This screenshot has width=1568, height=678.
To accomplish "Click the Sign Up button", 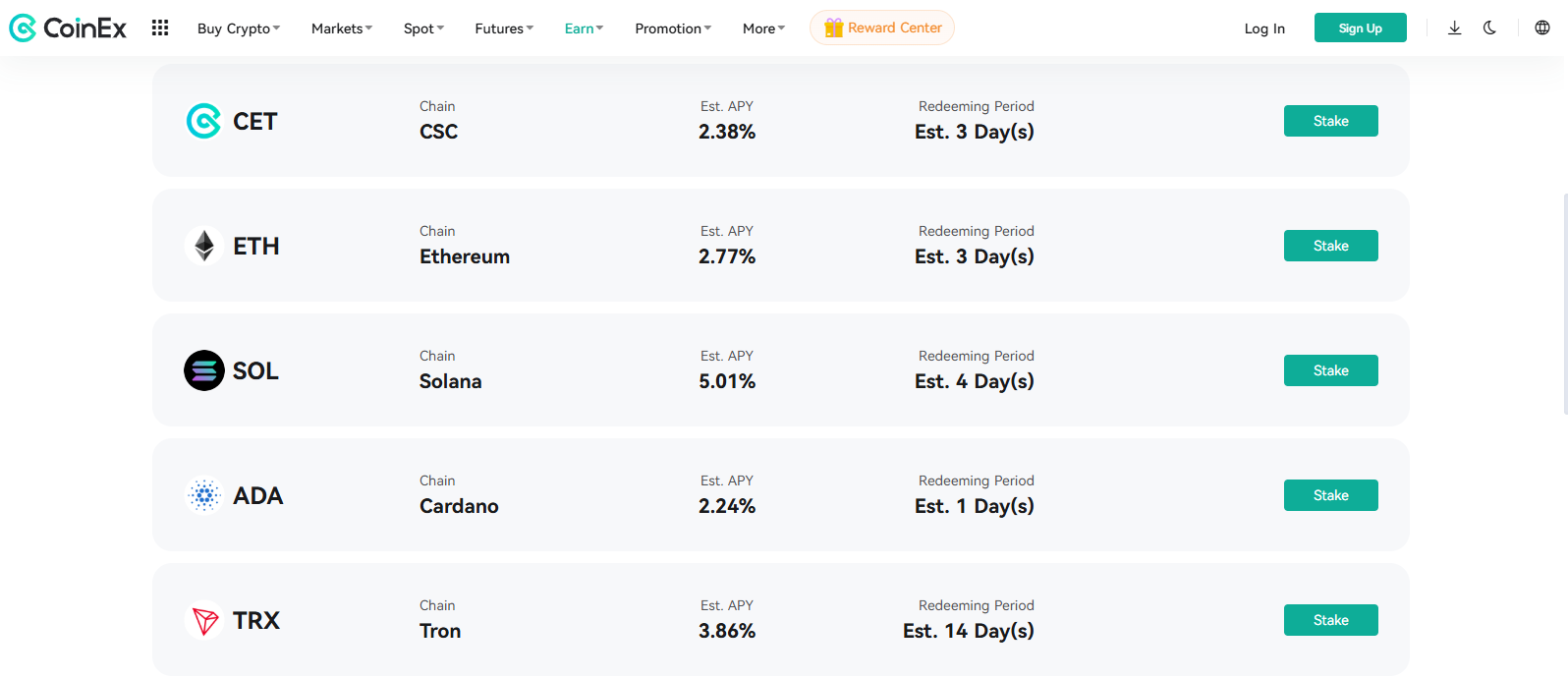I will pos(1361,28).
